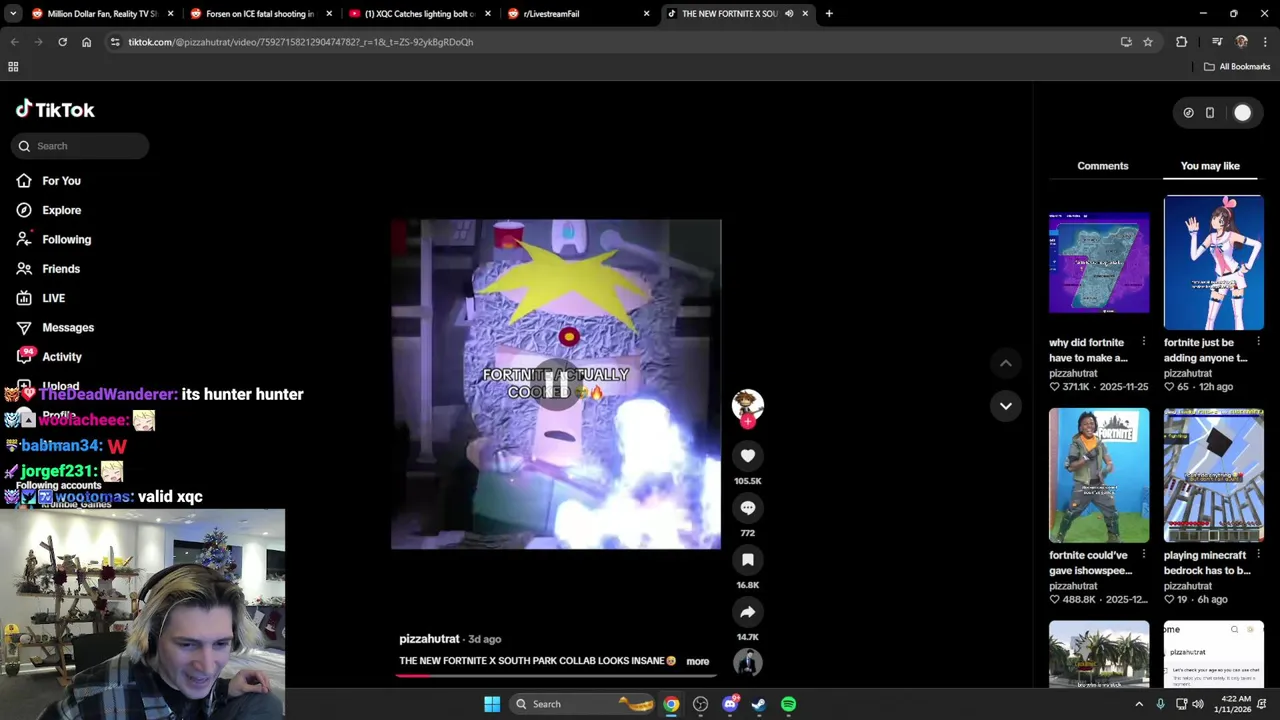The width and height of the screenshot is (1280, 720).
Task: Switch to the XQC Catches lightning bolt tab
Action: (x=419, y=14)
